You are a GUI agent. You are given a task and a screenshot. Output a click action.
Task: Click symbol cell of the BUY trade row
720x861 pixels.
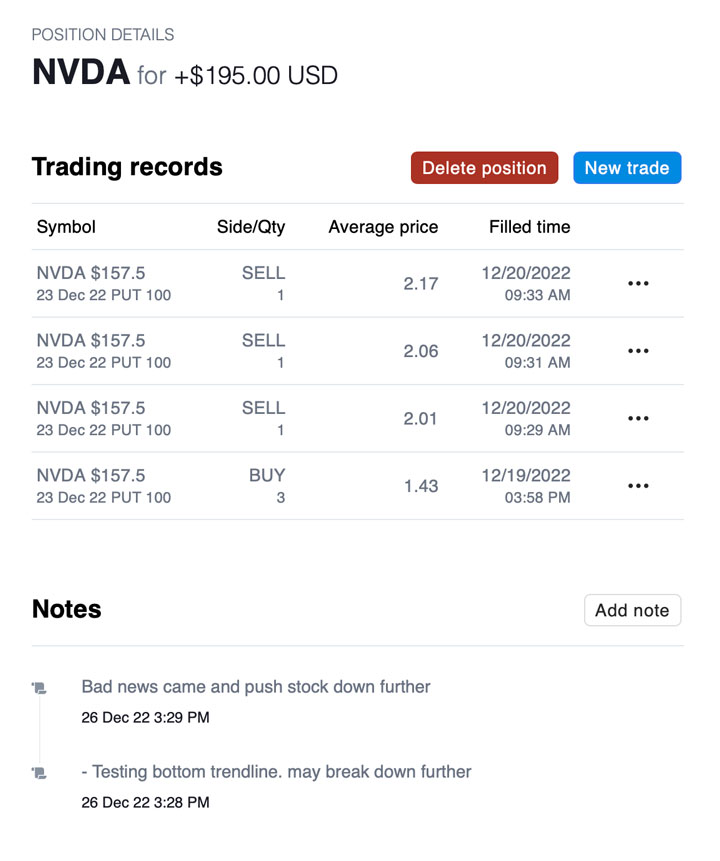click(104, 486)
